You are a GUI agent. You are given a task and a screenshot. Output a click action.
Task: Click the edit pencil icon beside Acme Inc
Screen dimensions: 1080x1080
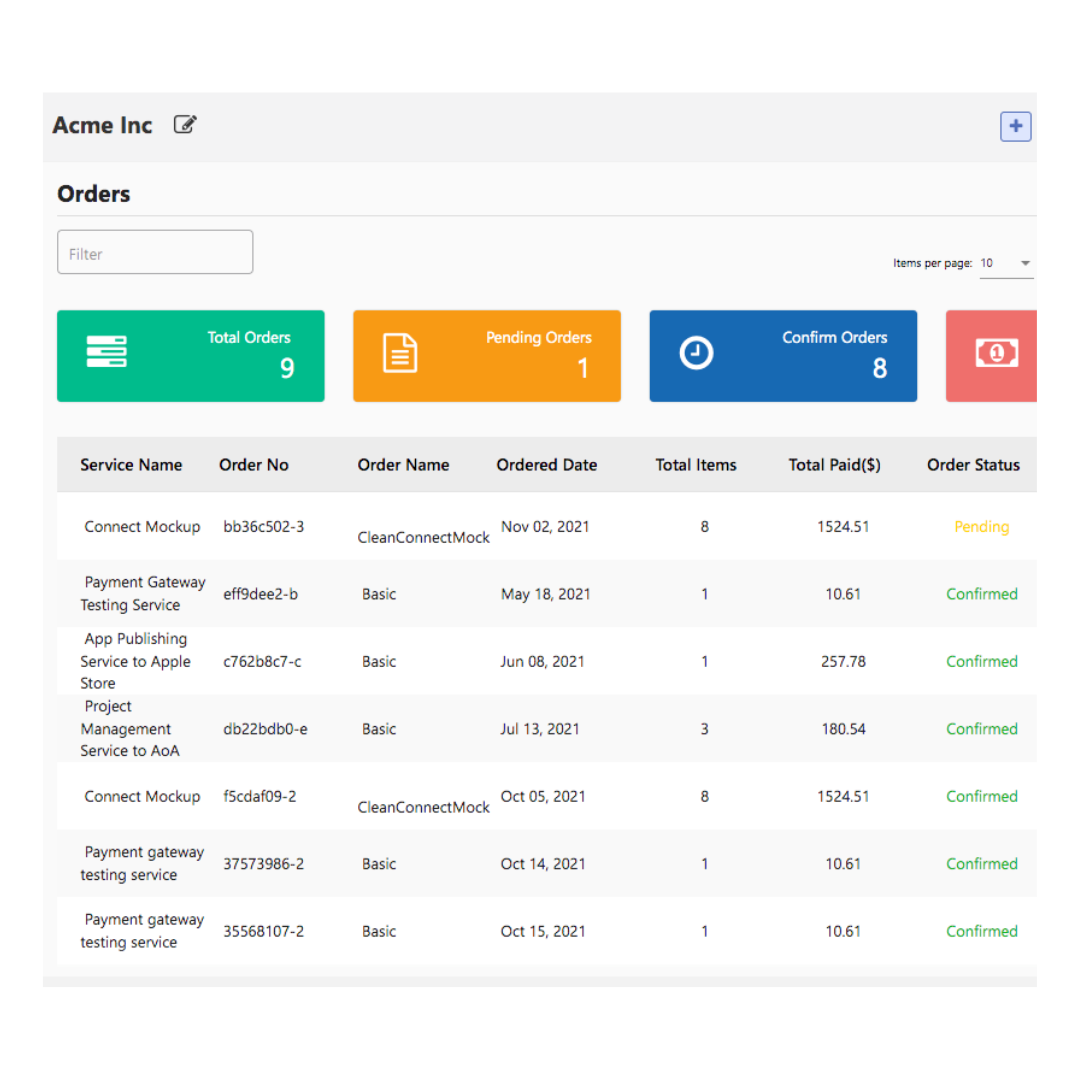point(185,125)
